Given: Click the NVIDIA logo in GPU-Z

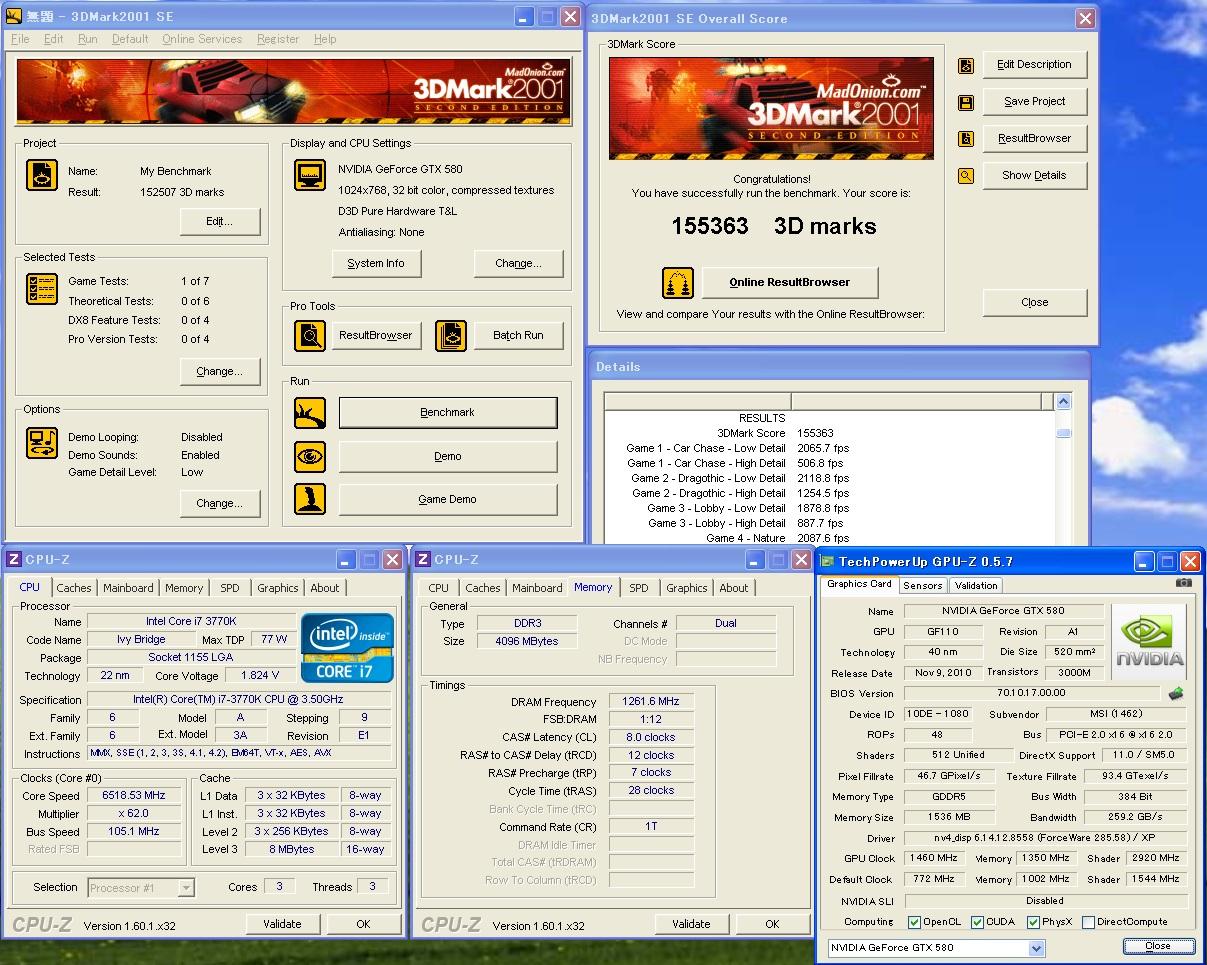Looking at the screenshot, I should click(x=1149, y=642).
